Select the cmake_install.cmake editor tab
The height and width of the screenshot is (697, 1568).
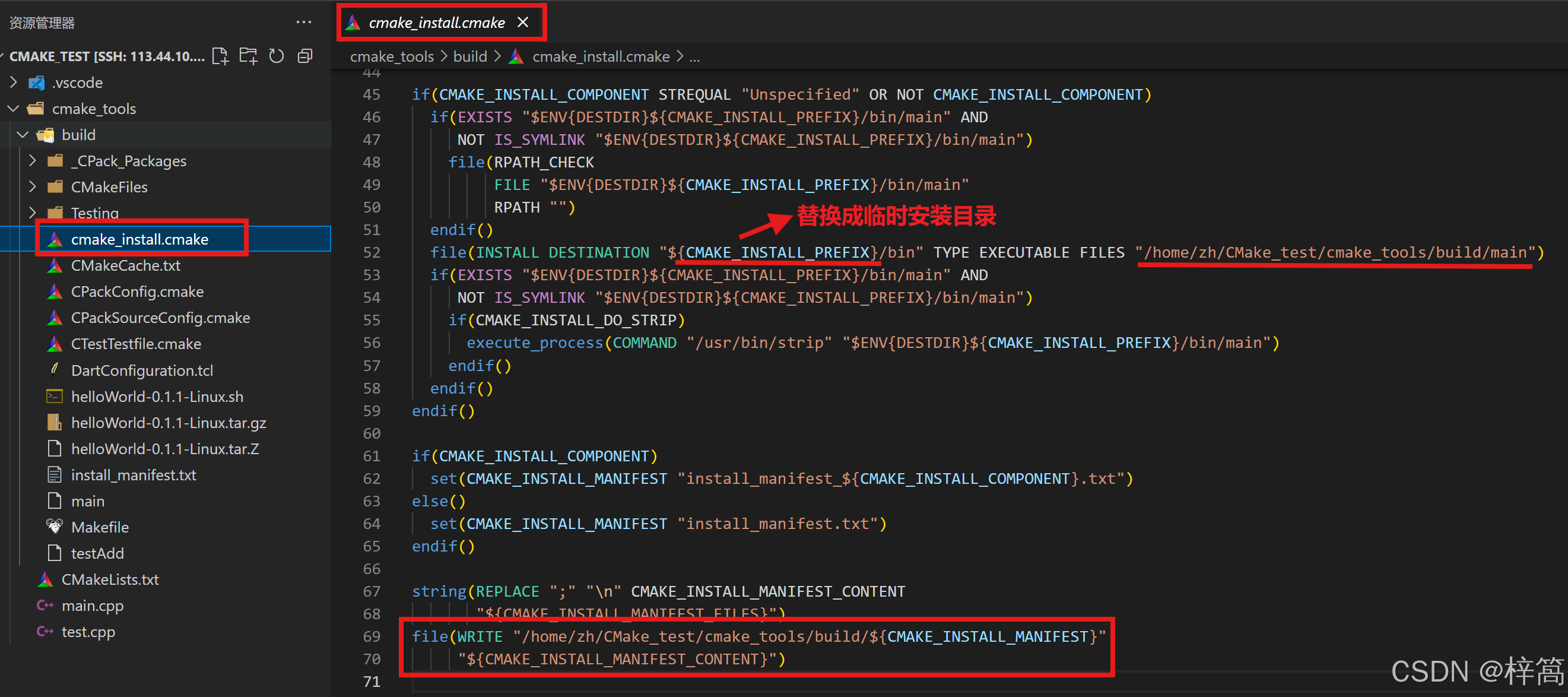(436, 23)
